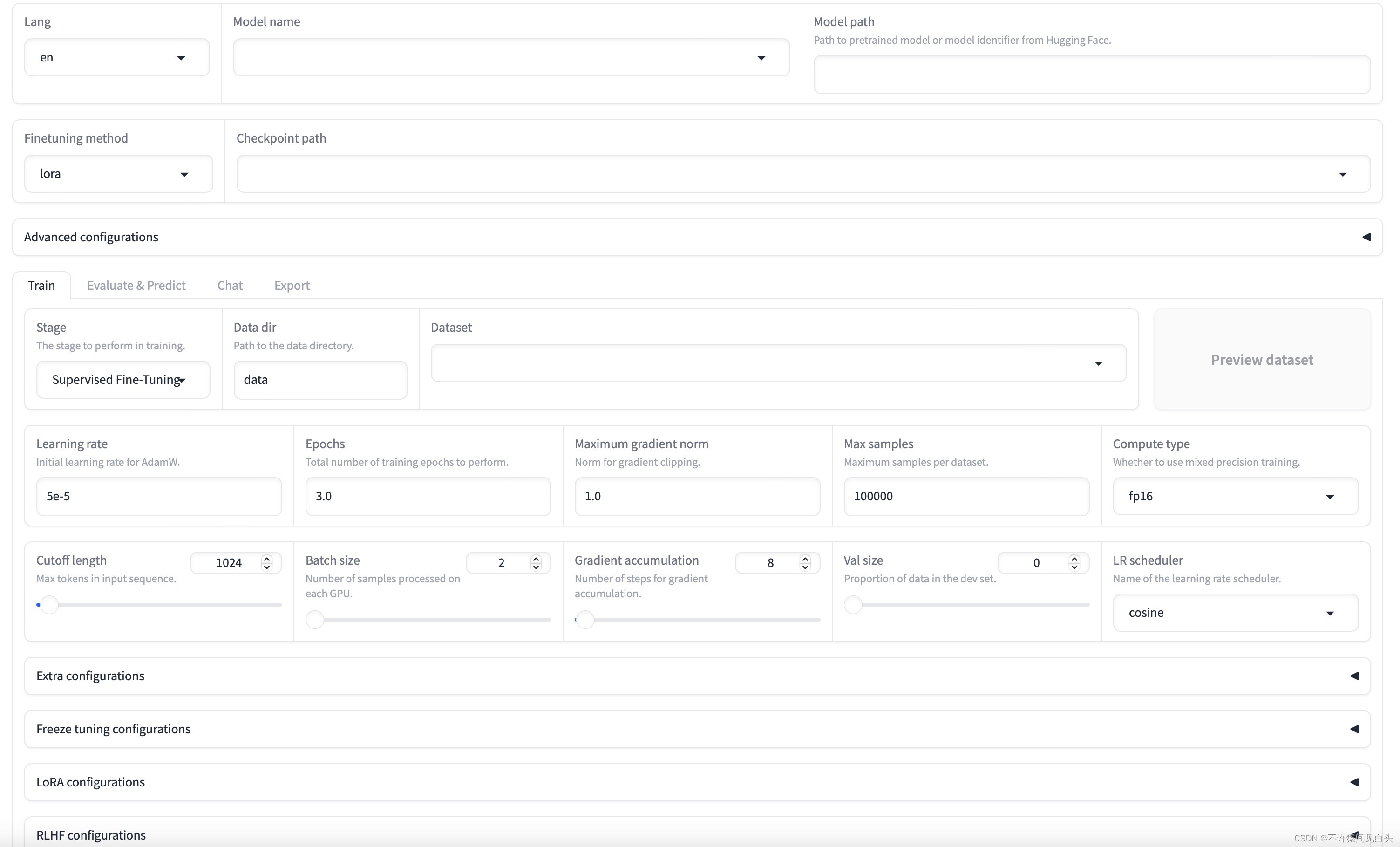This screenshot has width=1400, height=847.
Task: Switch to the Evaluate & Predict tab
Action: click(x=136, y=285)
